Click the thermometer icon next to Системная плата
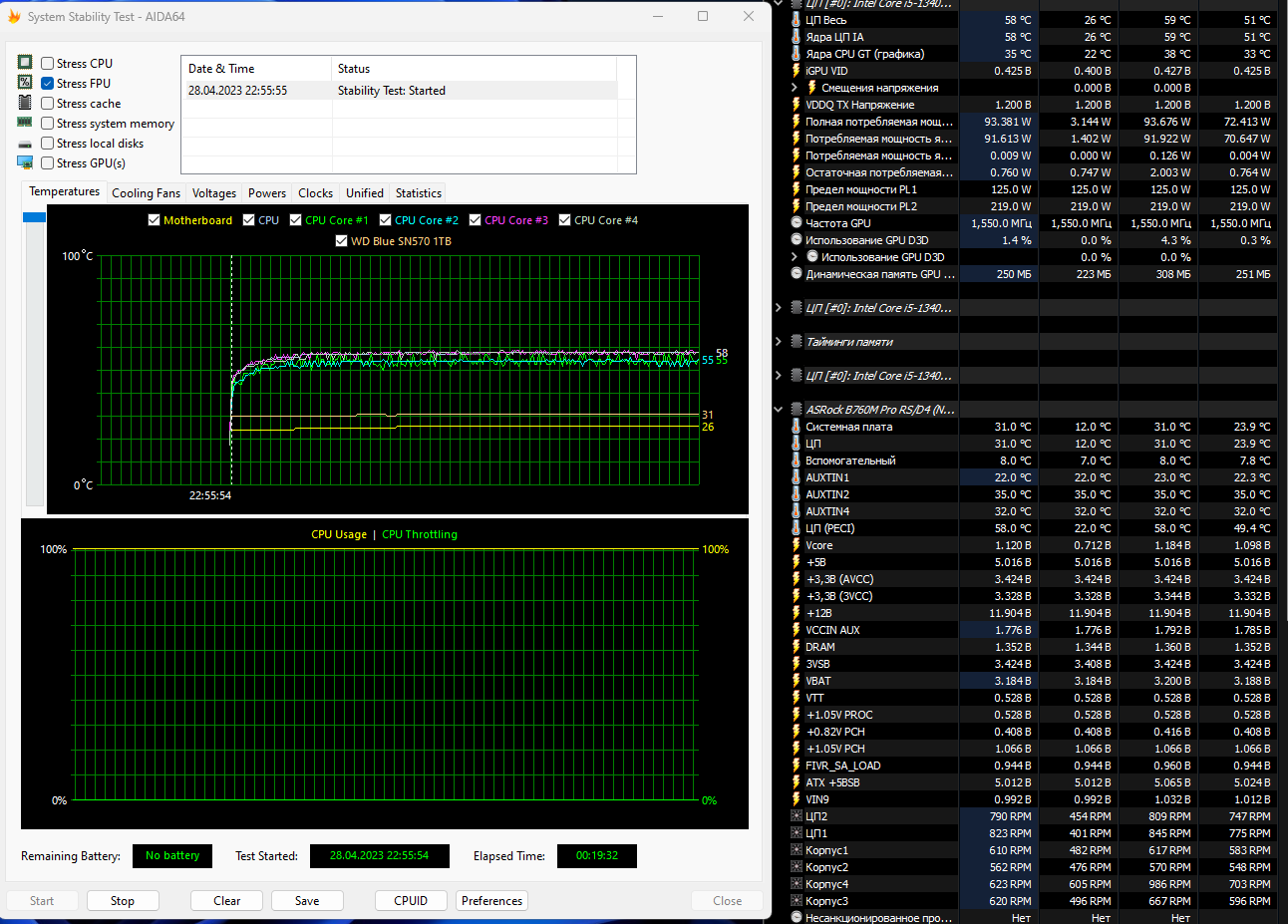 [x=796, y=427]
